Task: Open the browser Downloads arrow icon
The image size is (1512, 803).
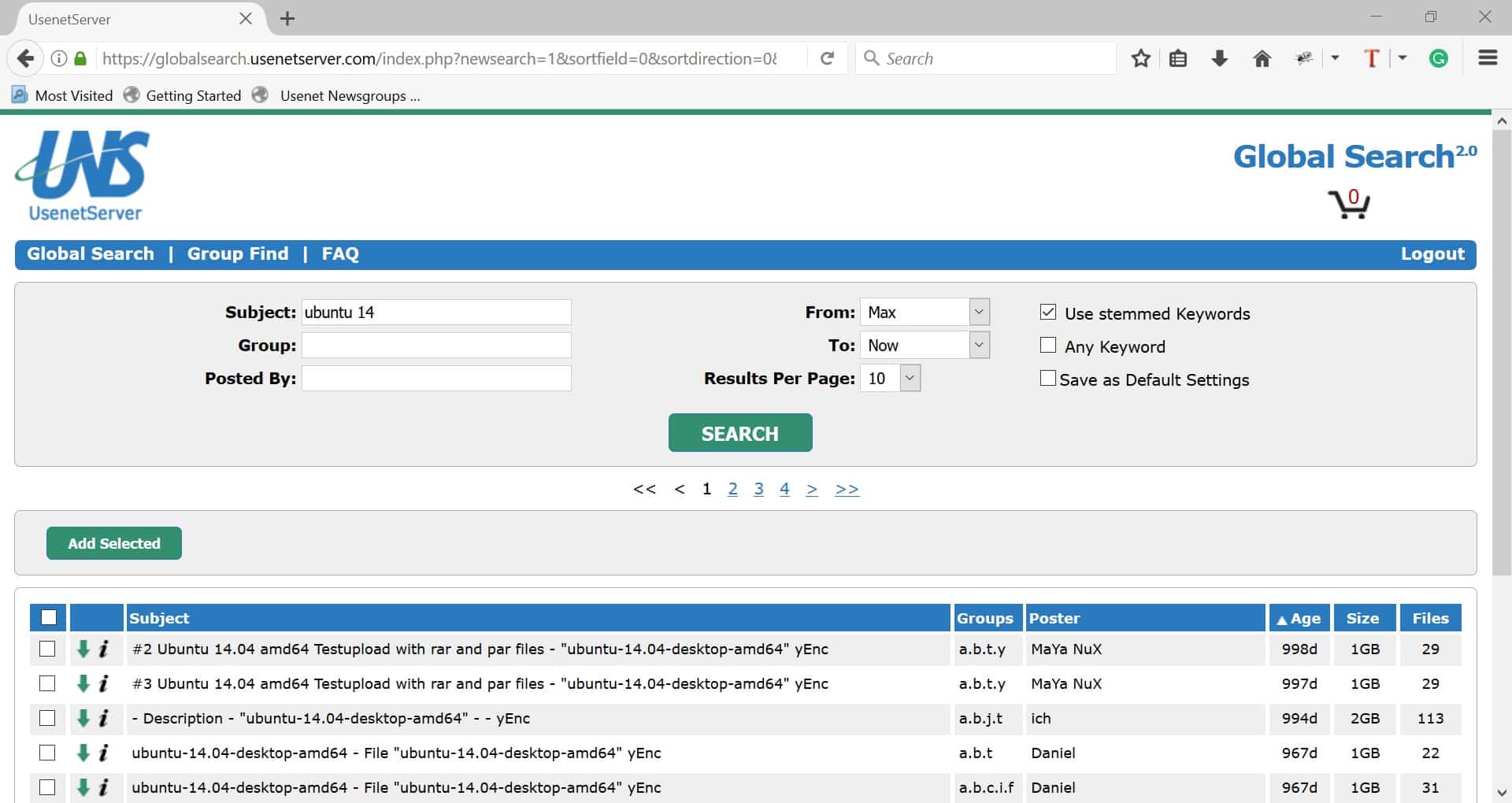Action: (x=1219, y=59)
